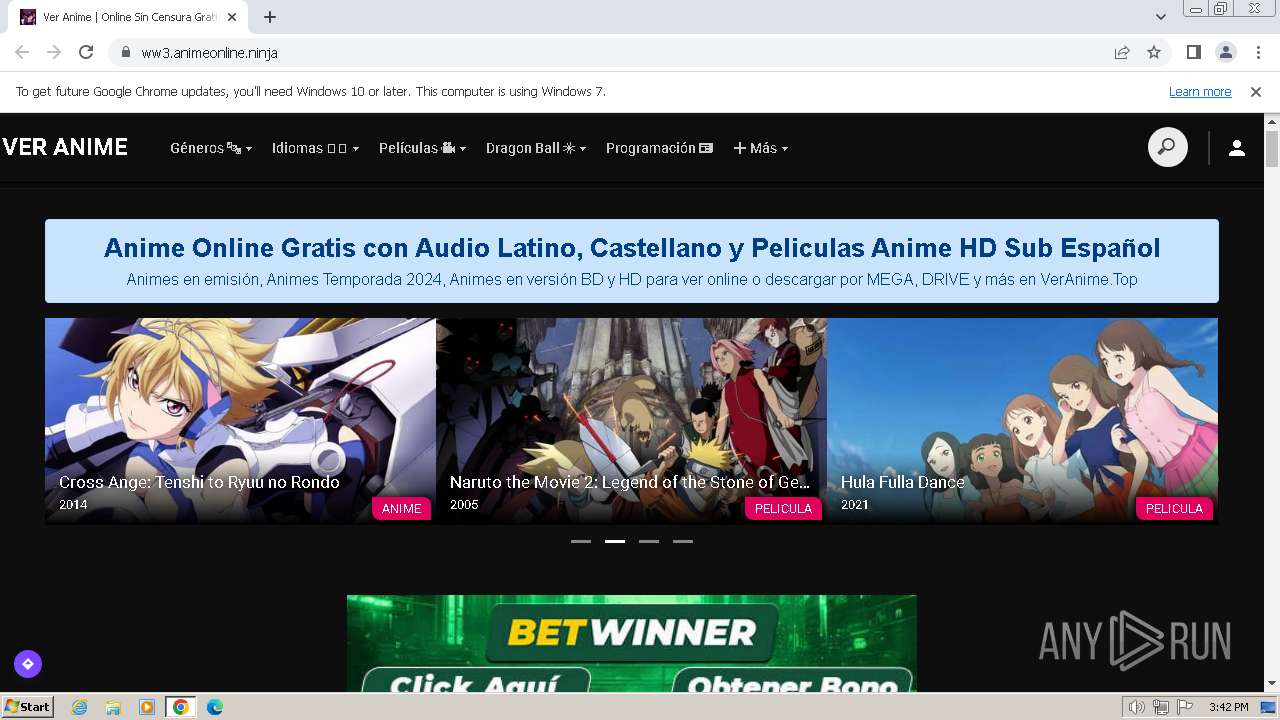Select the first carousel indicator
This screenshot has height=720, width=1280.
tap(581, 541)
